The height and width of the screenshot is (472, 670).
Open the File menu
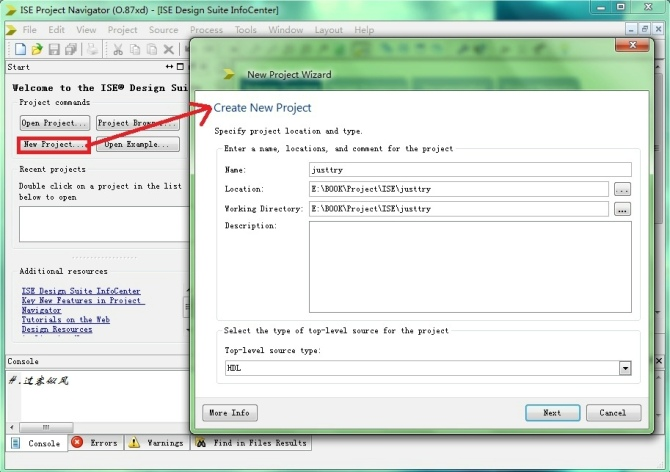[29, 30]
